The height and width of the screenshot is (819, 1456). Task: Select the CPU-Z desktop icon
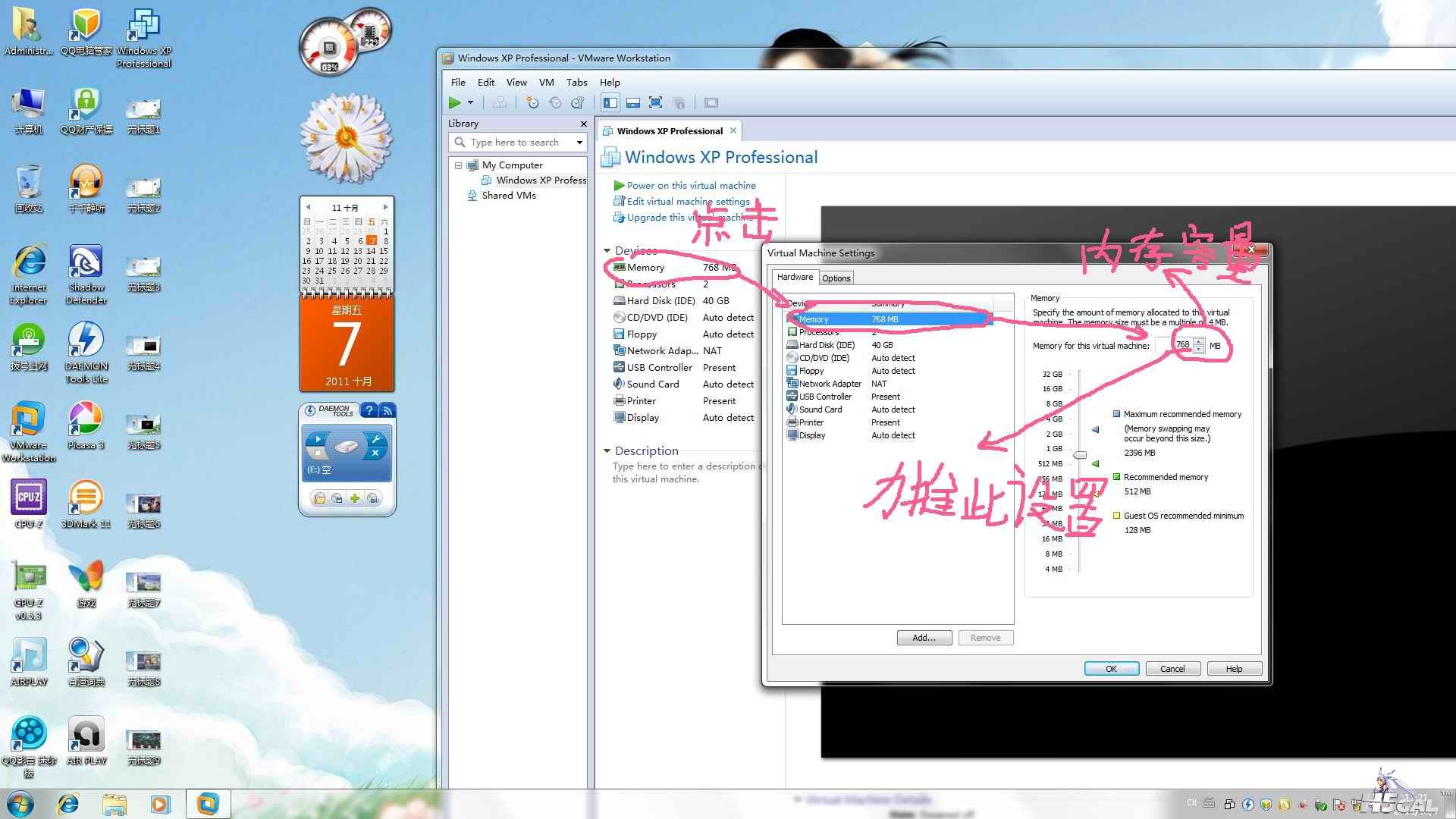click(x=29, y=504)
